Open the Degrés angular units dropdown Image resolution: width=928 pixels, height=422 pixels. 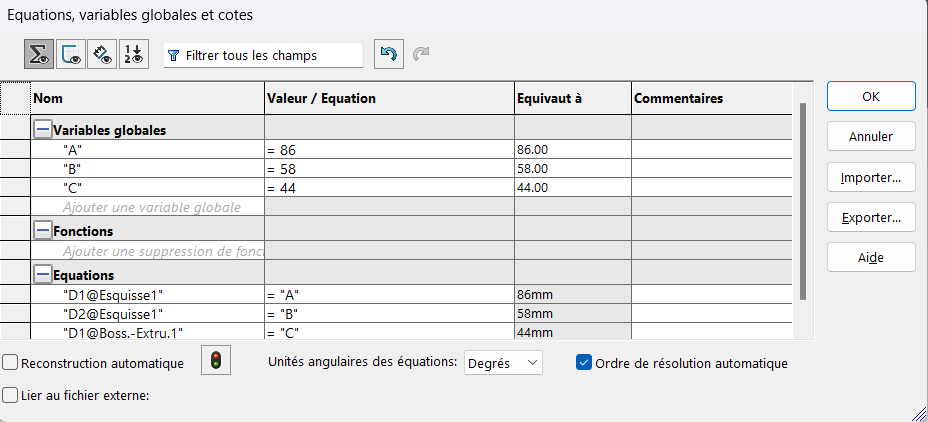(x=504, y=362)
